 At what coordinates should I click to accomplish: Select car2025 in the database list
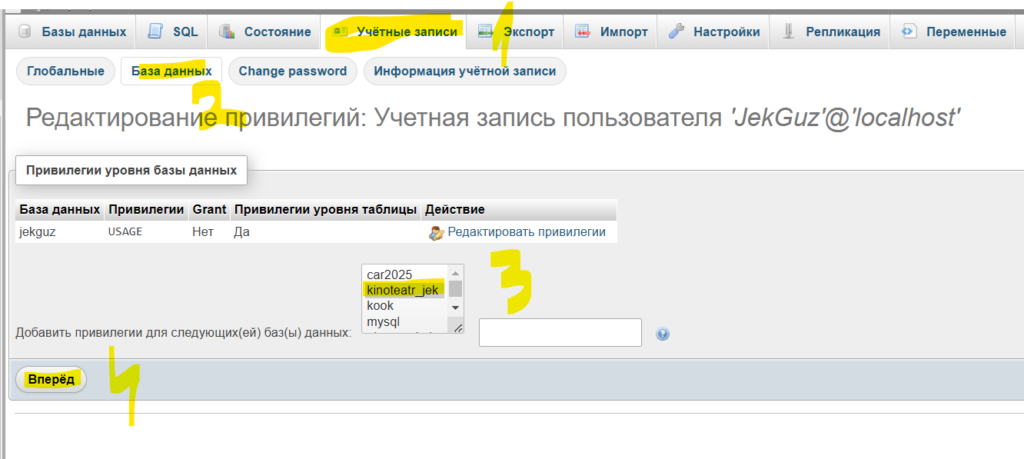click(403, 274)
